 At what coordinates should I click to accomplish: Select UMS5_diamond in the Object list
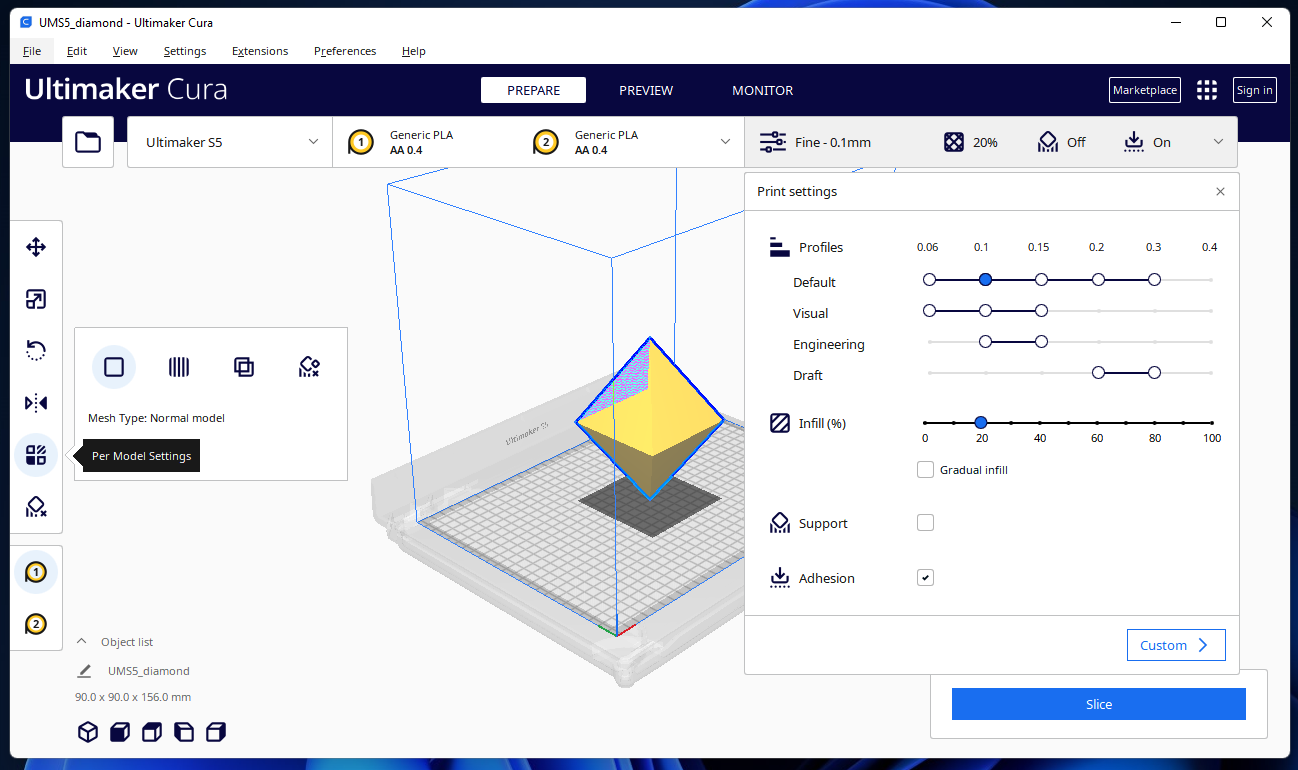click(148, 671)
